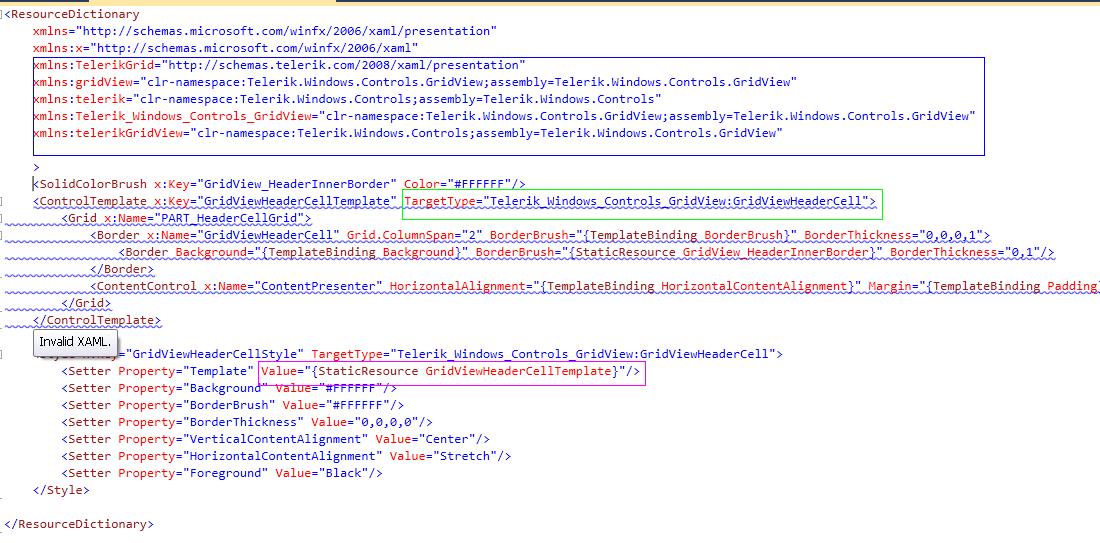Viewport: 1100px width, 543px height.
Task: Click the TargetType attribute on the Style line
Action: (543, 354)
